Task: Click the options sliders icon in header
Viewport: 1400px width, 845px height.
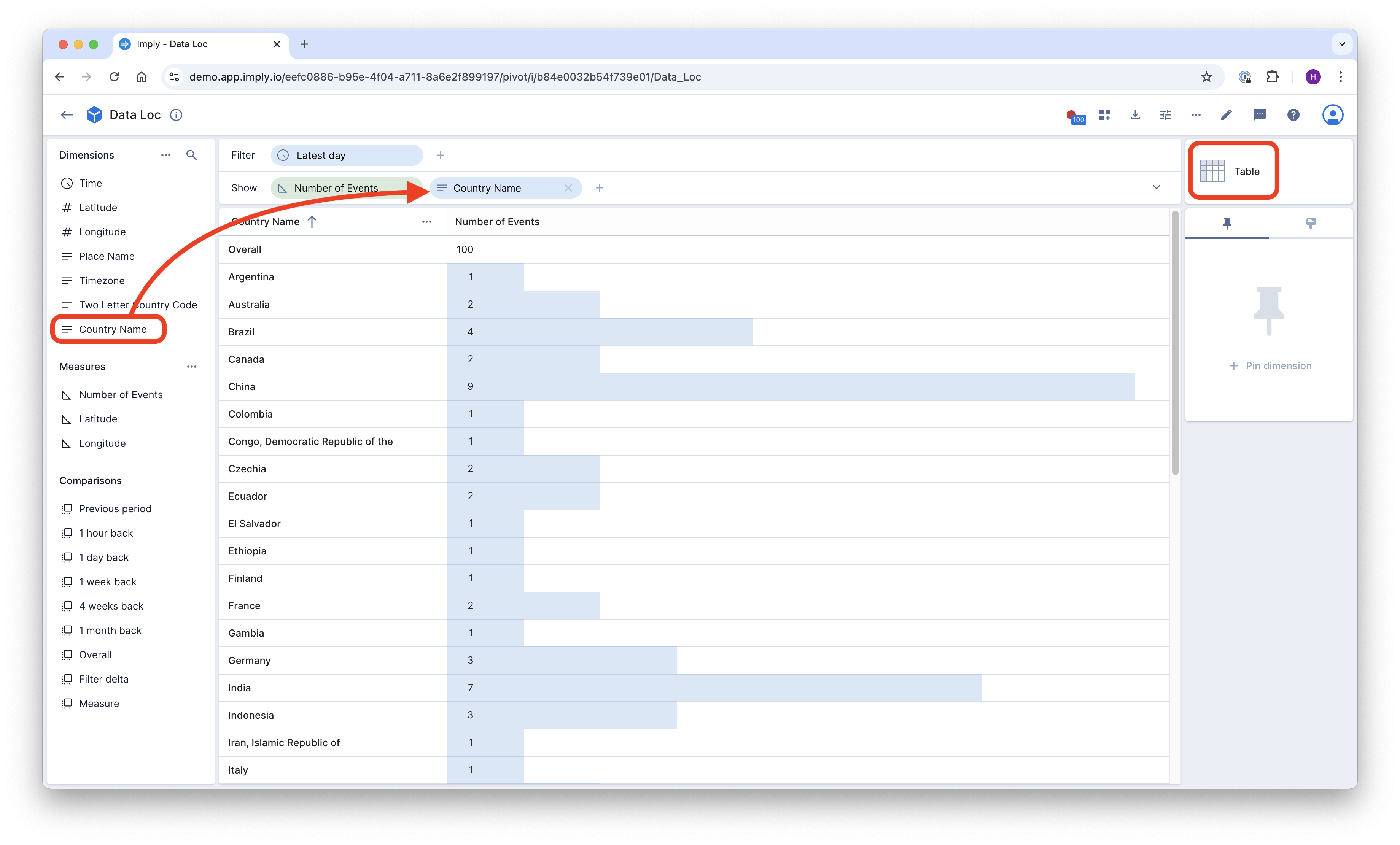Action: [1165, 115]
